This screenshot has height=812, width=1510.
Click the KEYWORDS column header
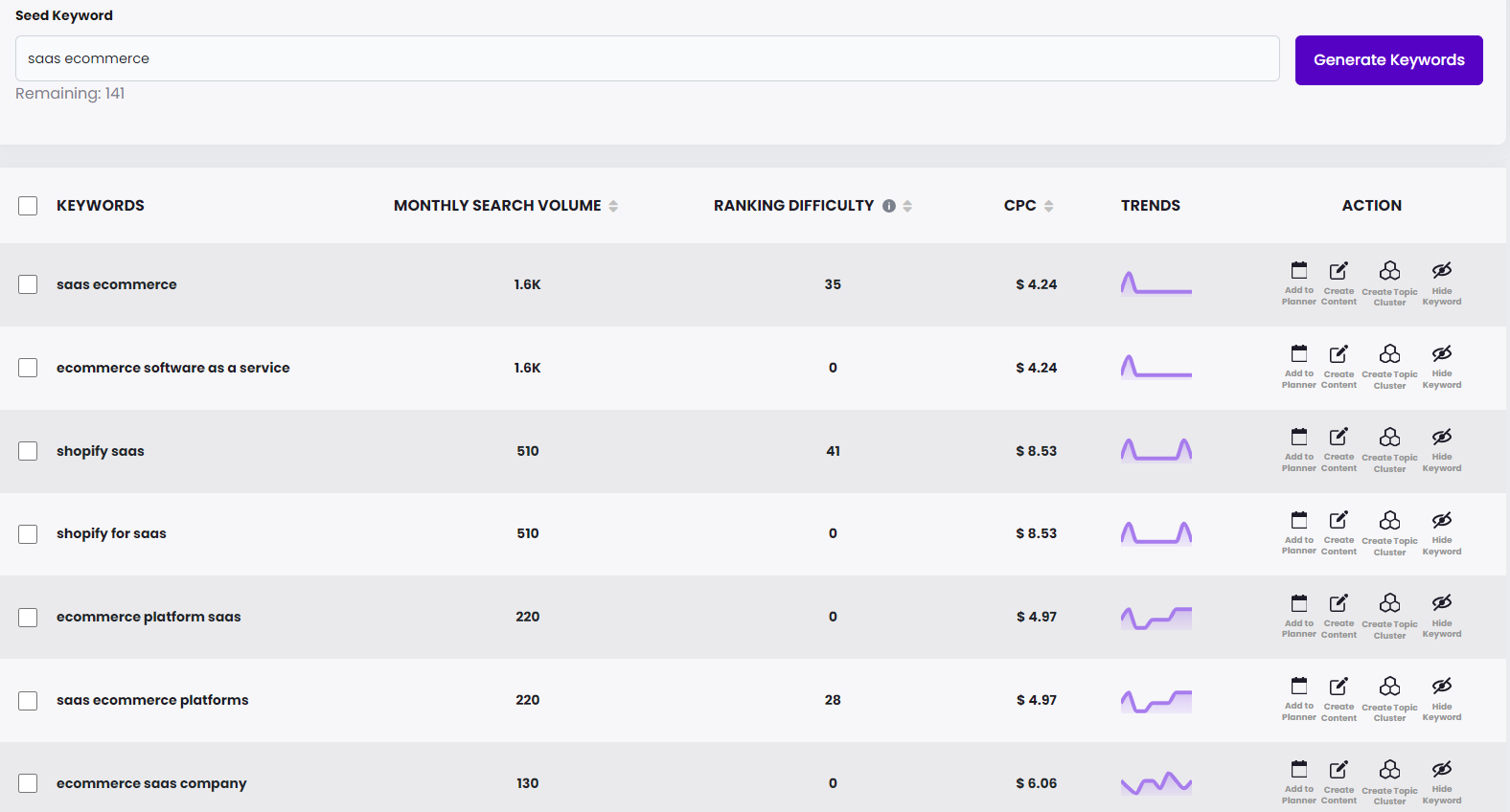tap(101, 206)
